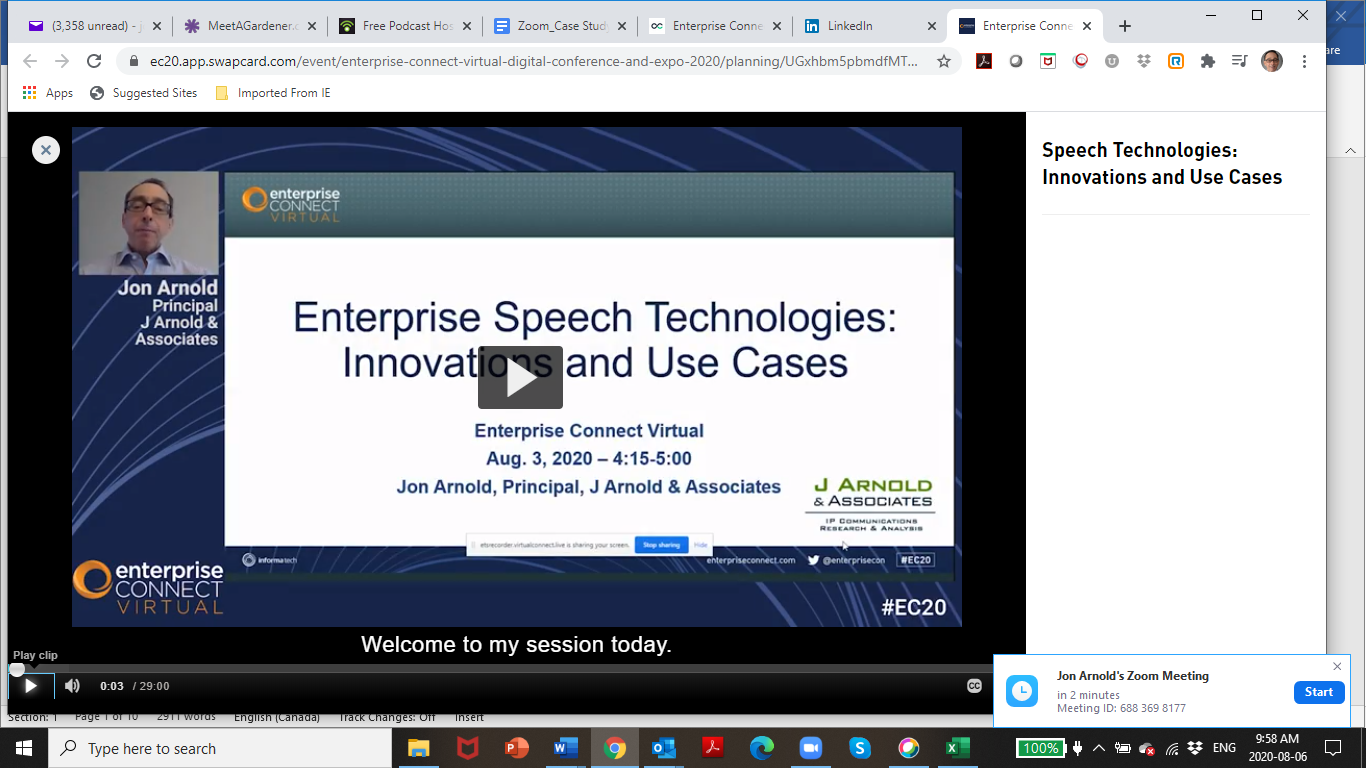Open the Dropbox system tray icon
The height and width of the screenshot is (768, 1366).
pyautogui.click(x=1195, y=748)
